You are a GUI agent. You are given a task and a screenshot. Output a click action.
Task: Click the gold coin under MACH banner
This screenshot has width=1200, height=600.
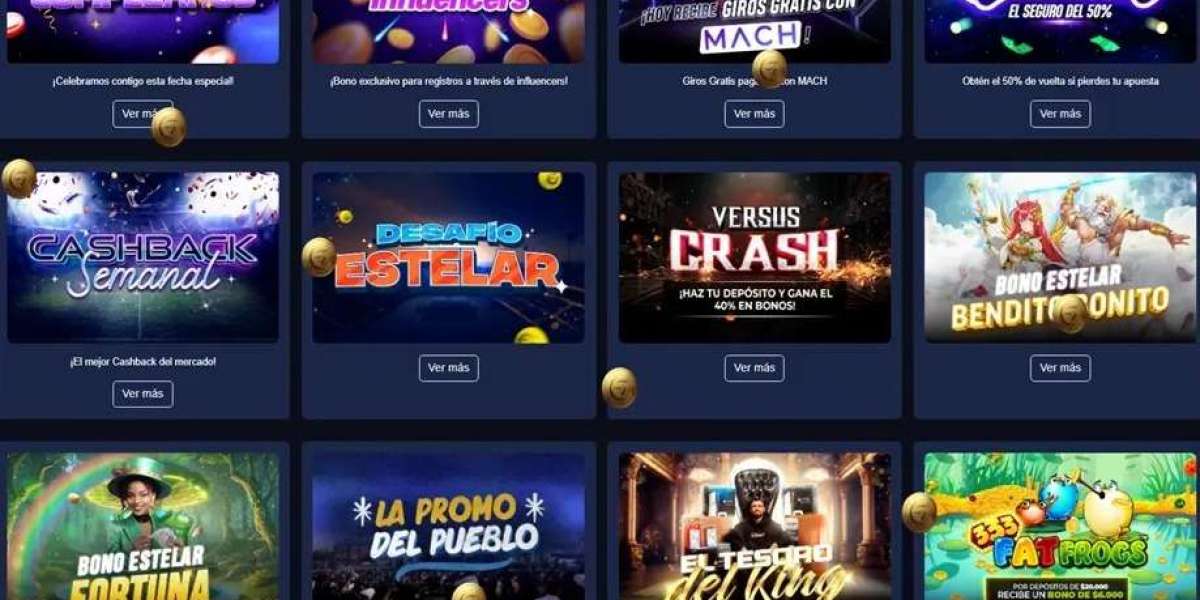click(x=769, y=68)
